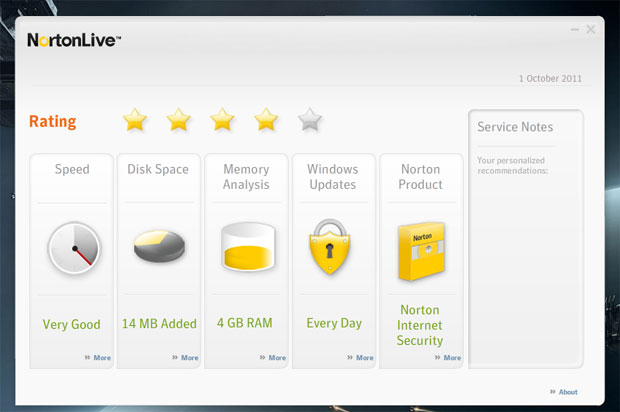
Task: Click the Memory Analysis card heading
Action: tap(246, 177)
